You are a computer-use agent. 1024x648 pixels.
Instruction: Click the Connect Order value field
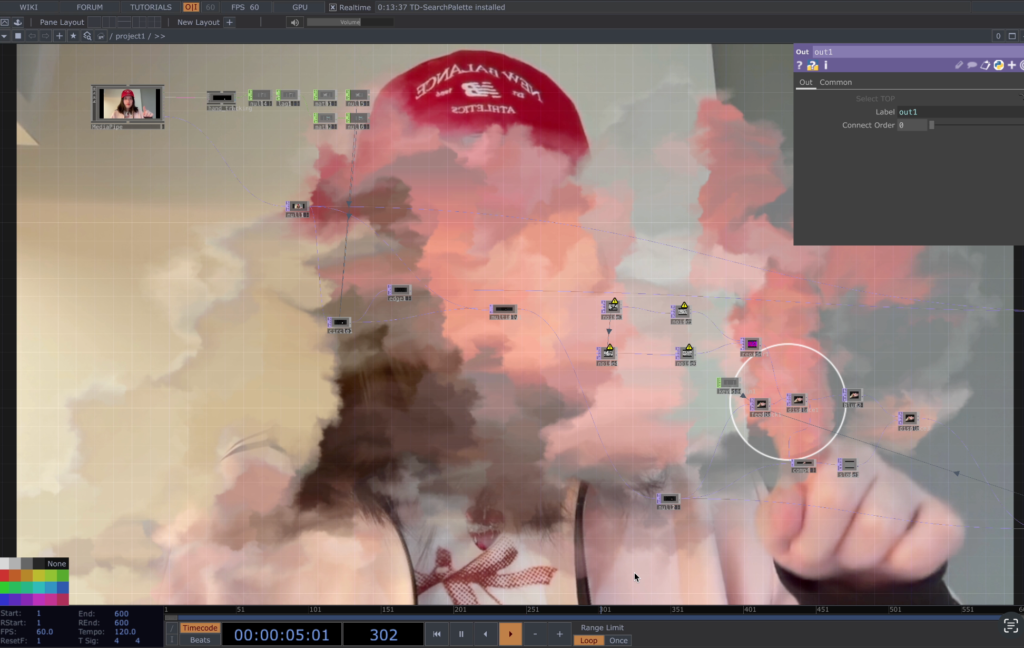tap(912, 125)
